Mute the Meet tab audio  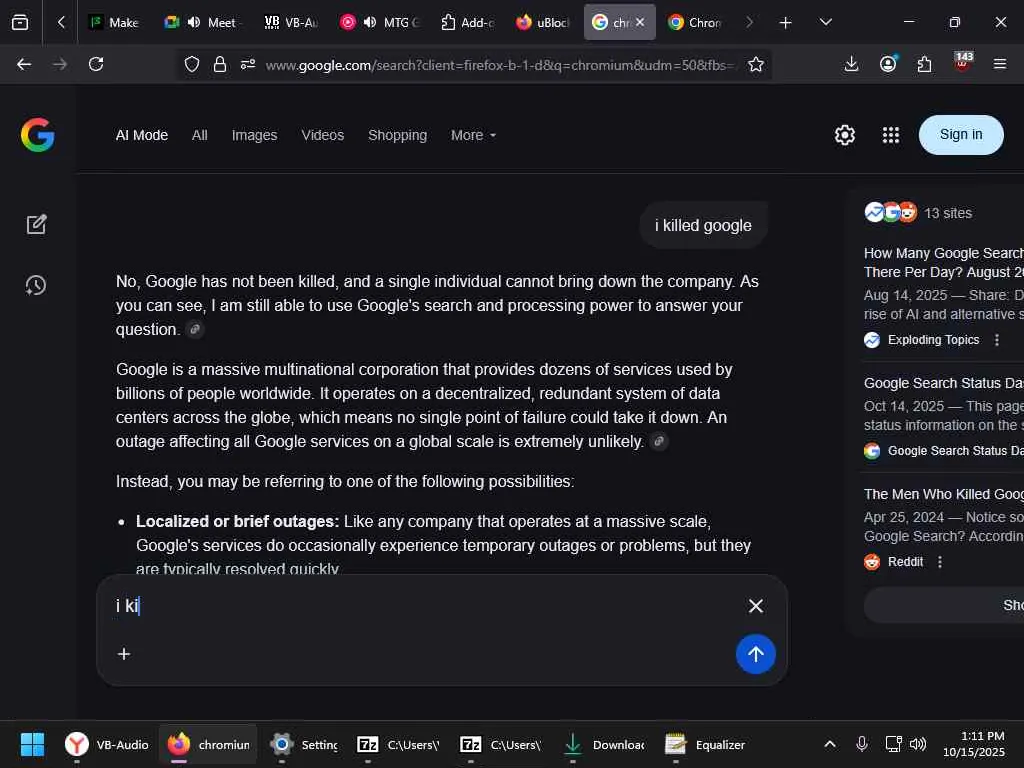pos(194,22)
